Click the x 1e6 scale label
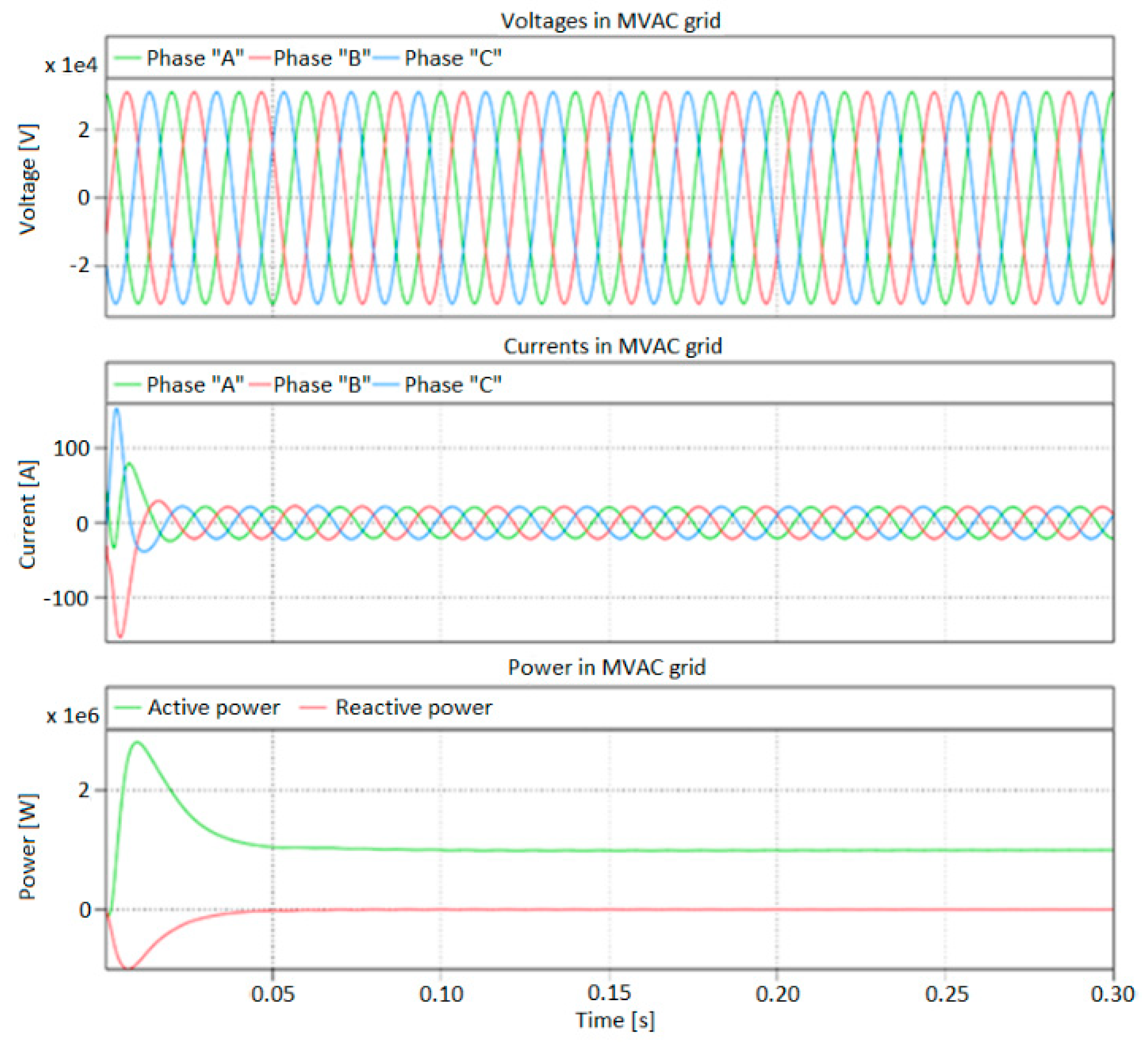The height and width of the screenshot is (1044, 1148). [72, 715]
